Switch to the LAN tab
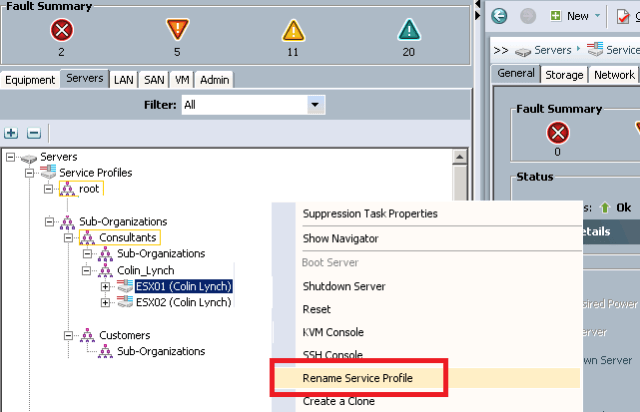This screenshot has height=412, width=640. pyautogui.click(x=124, y=80)
